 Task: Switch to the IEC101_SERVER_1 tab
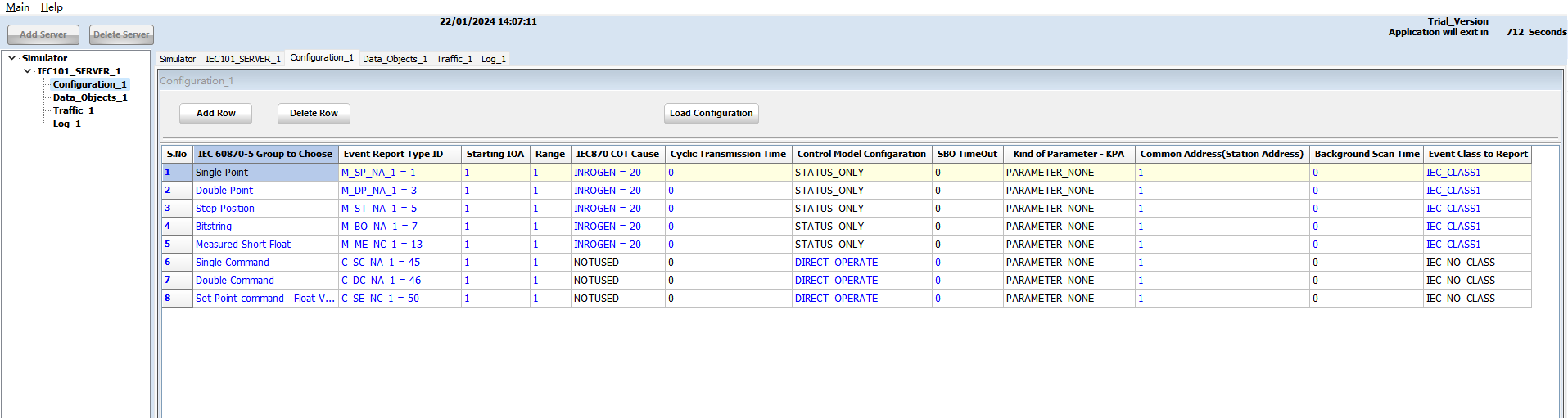pyautogui.click(x=243, y=59)
